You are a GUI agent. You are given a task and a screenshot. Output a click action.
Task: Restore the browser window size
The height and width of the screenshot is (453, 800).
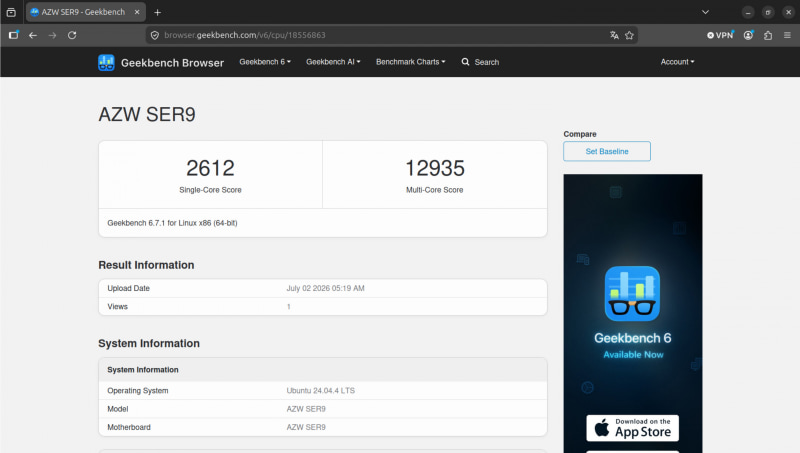click(768, 12)
